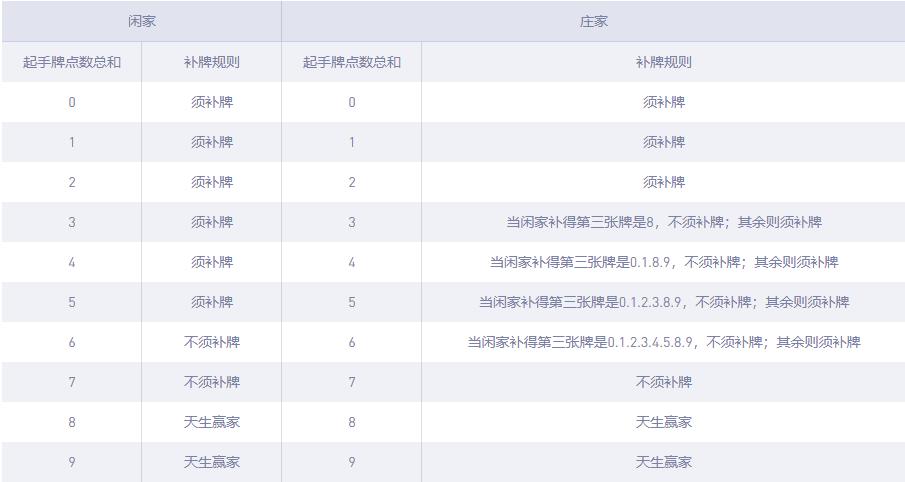Click 闲家 starting total "5" cell
905x482 pixels.
72,302
